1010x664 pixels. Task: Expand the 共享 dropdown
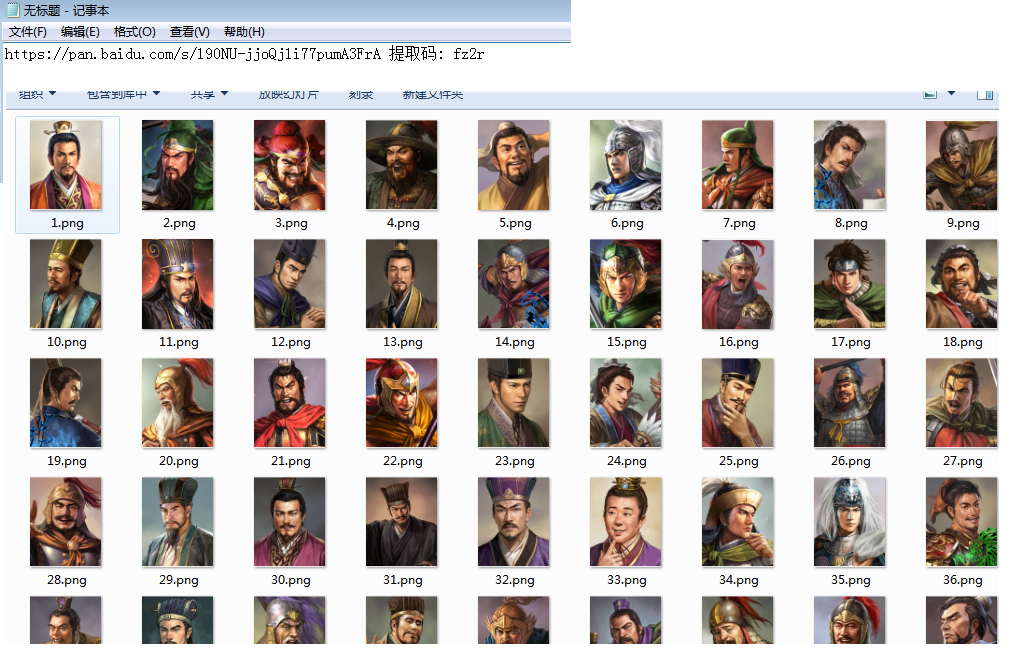[x=209, y=94]
